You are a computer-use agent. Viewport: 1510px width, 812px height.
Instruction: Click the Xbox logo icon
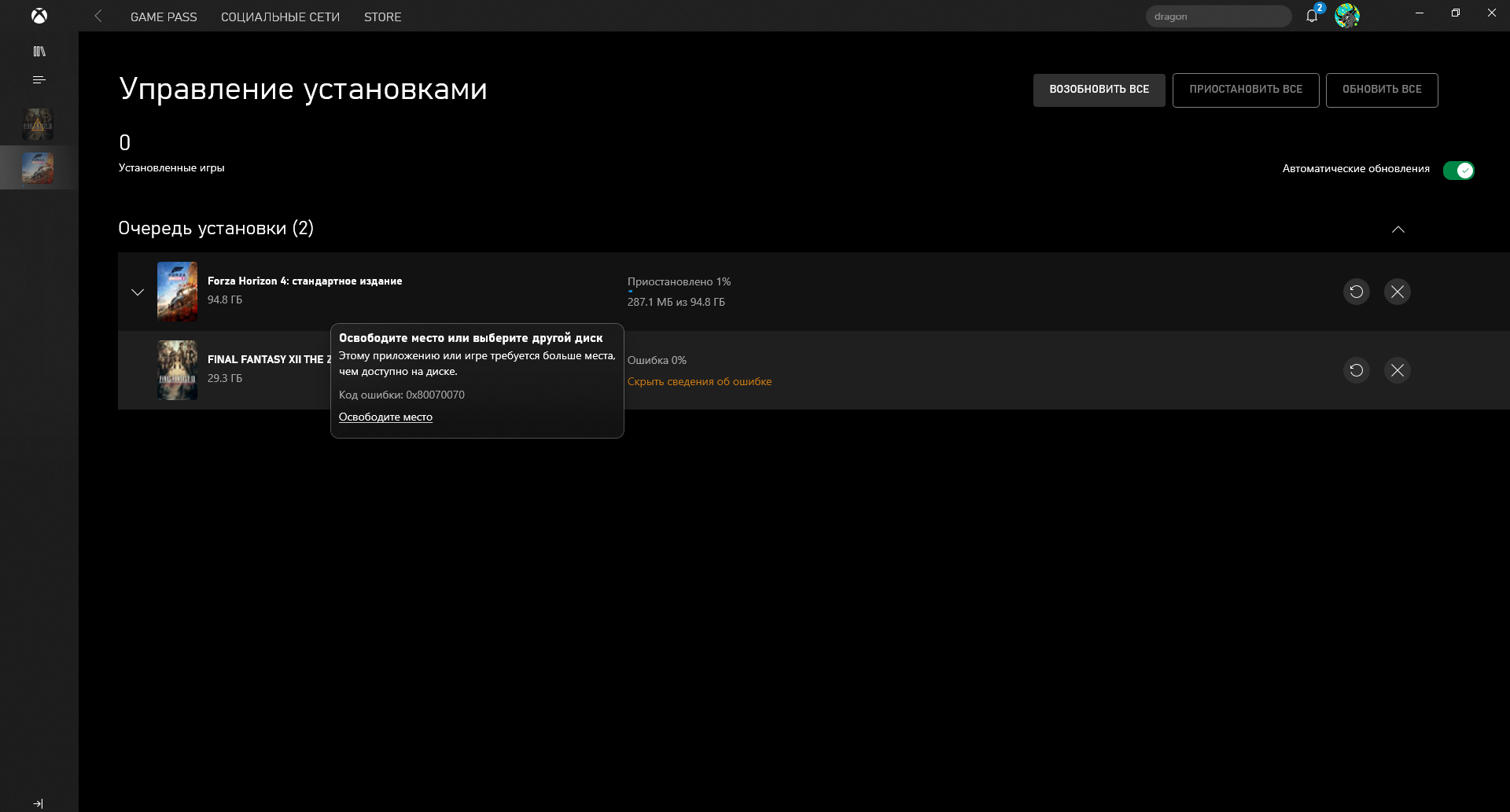[39, 16]
